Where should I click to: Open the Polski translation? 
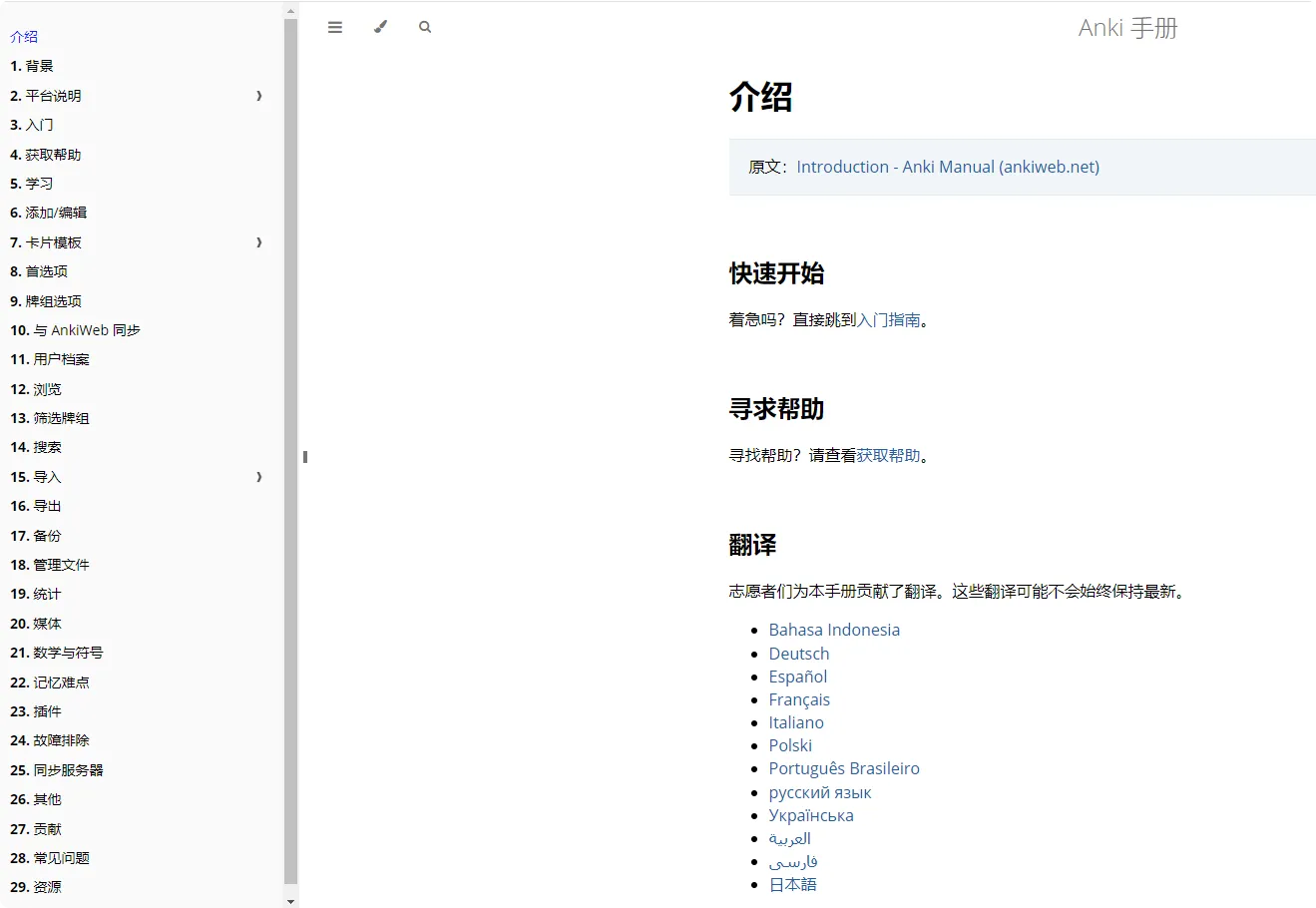[x=790, y=745]
